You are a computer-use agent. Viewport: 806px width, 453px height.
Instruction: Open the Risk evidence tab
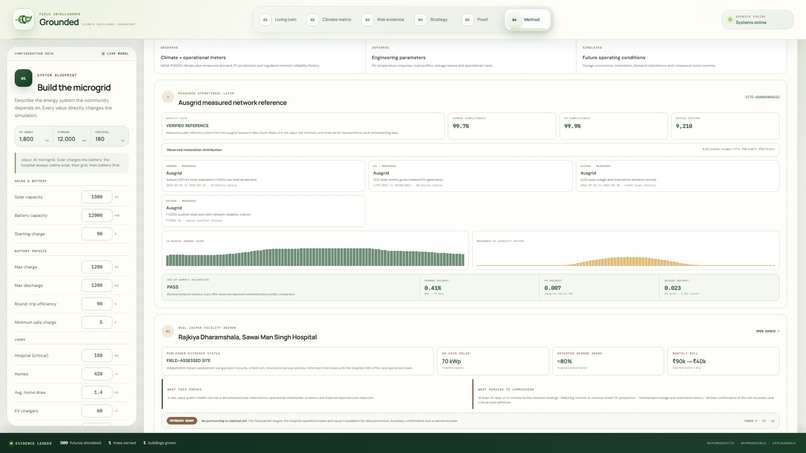coord(384,20)
